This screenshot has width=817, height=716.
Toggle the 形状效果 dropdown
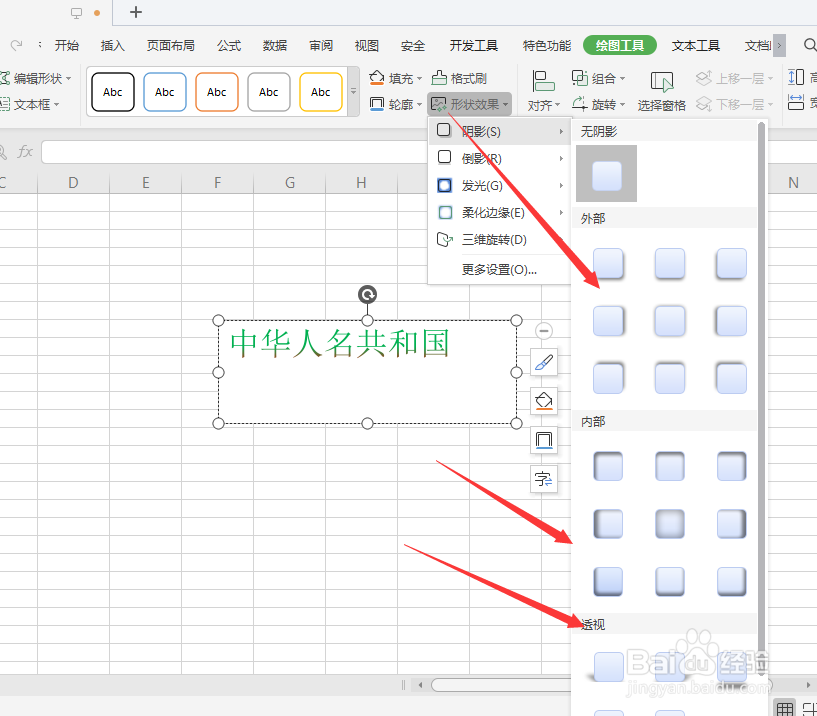point(469,104)
